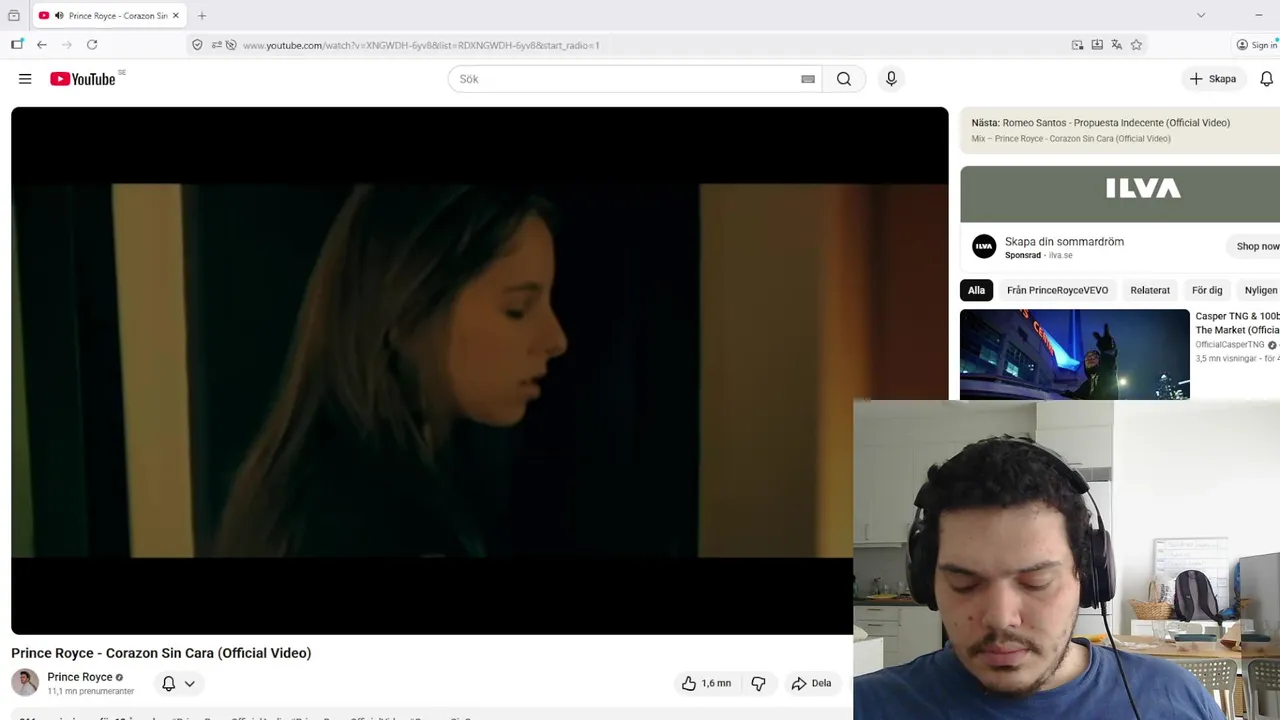
Task: Click the browser Sign in button
Action: [x=1257, y=45]
